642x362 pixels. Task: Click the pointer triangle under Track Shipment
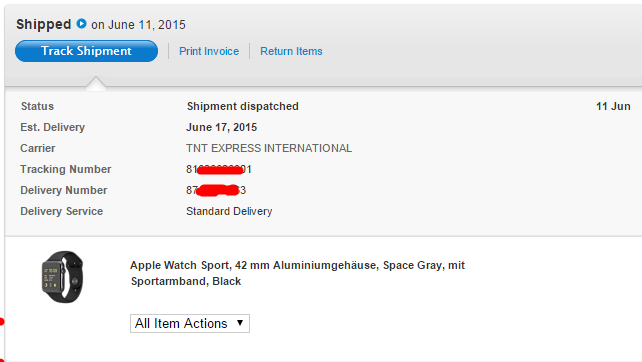point(96,82)
